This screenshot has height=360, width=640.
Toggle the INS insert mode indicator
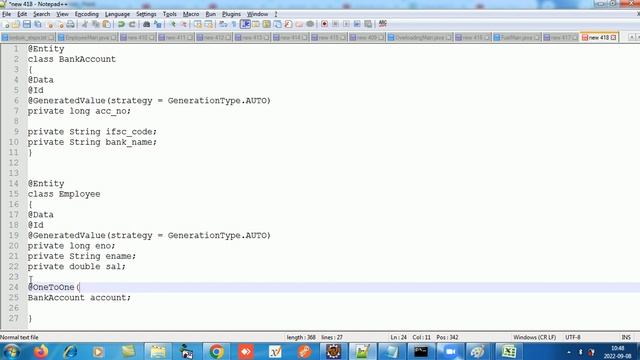click(x=626, y=338)
